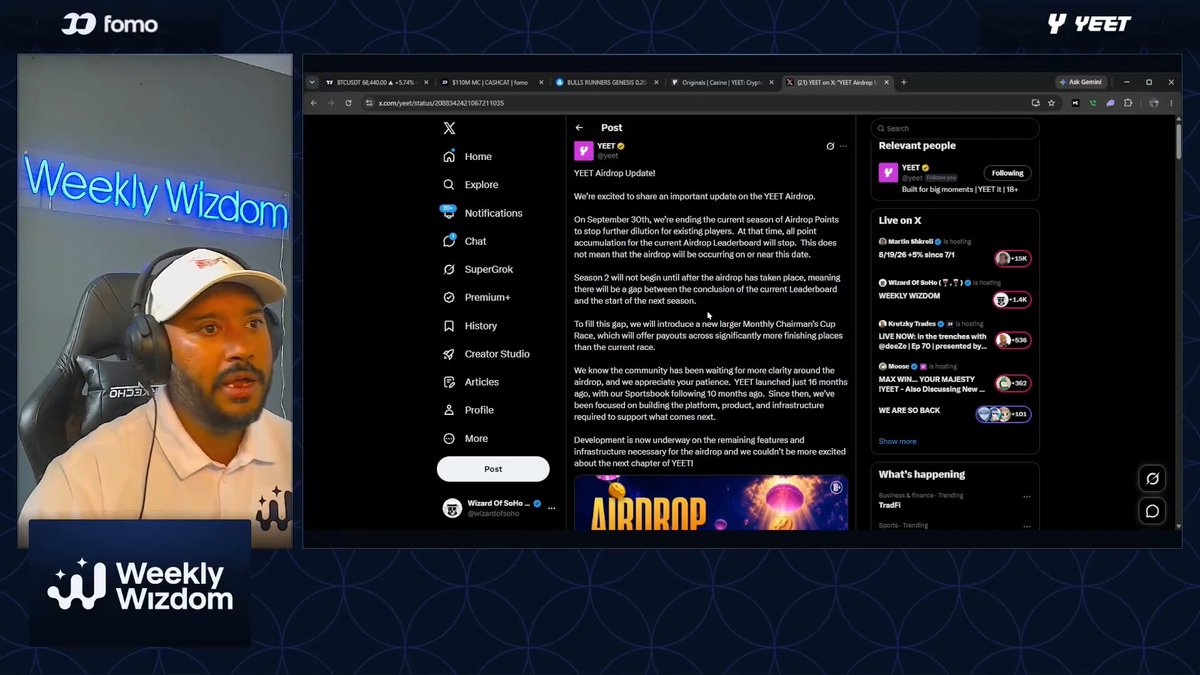Click the Following button for YEET
Screen dimensions: 1200x675
[x=1007, y=173]
